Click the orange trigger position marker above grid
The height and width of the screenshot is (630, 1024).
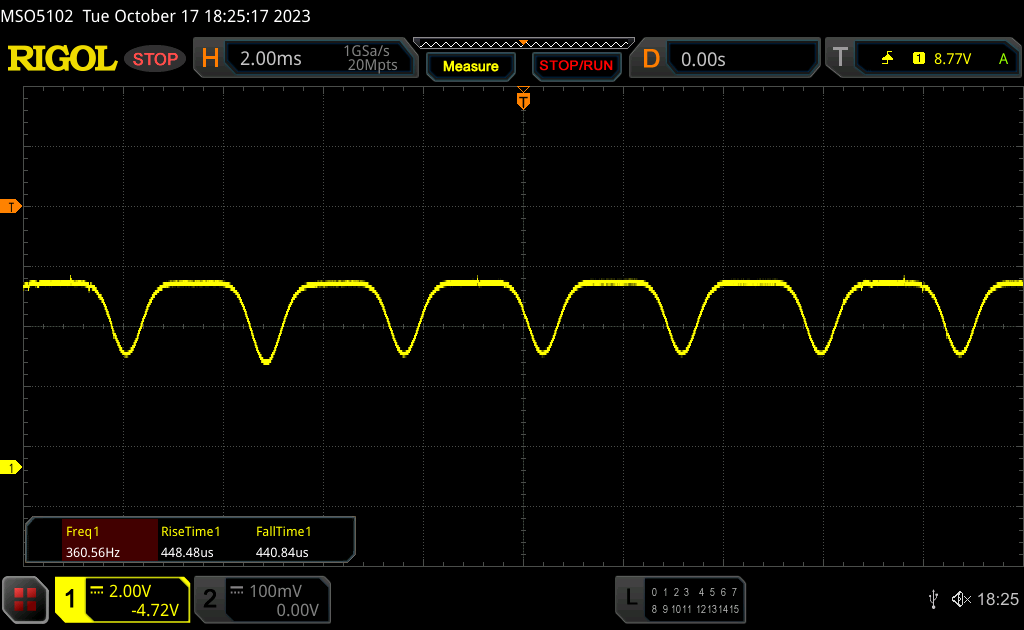523,99
